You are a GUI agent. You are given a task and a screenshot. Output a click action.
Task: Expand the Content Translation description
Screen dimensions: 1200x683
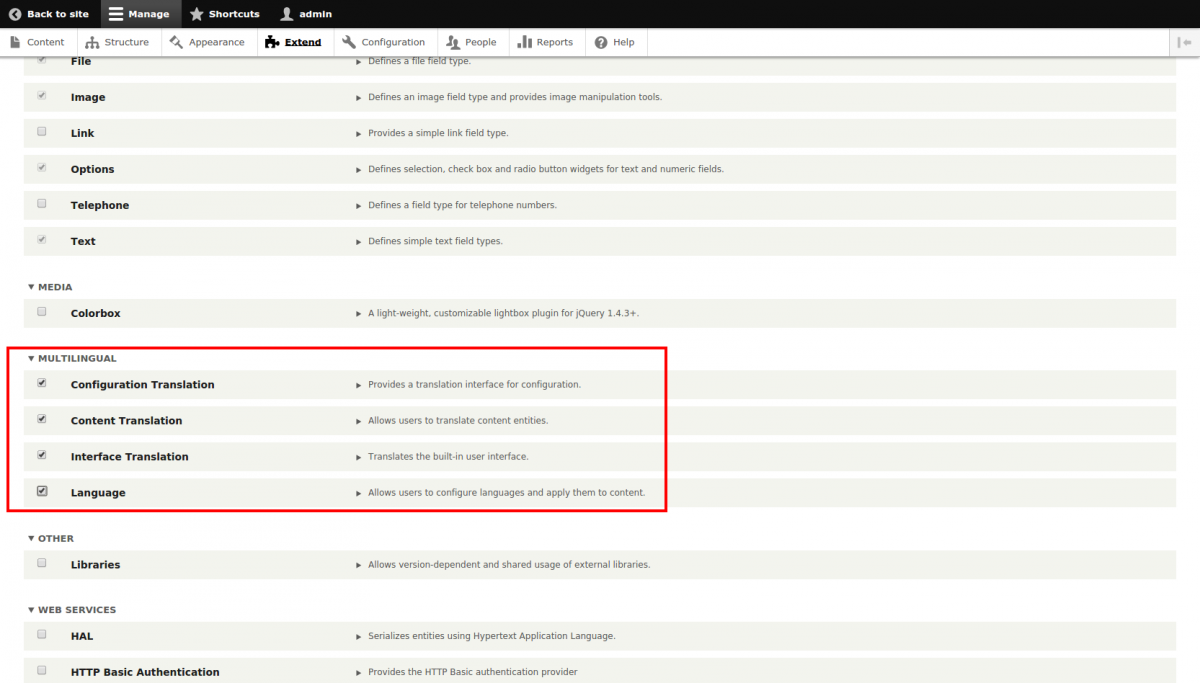click(x=452, y=420)
